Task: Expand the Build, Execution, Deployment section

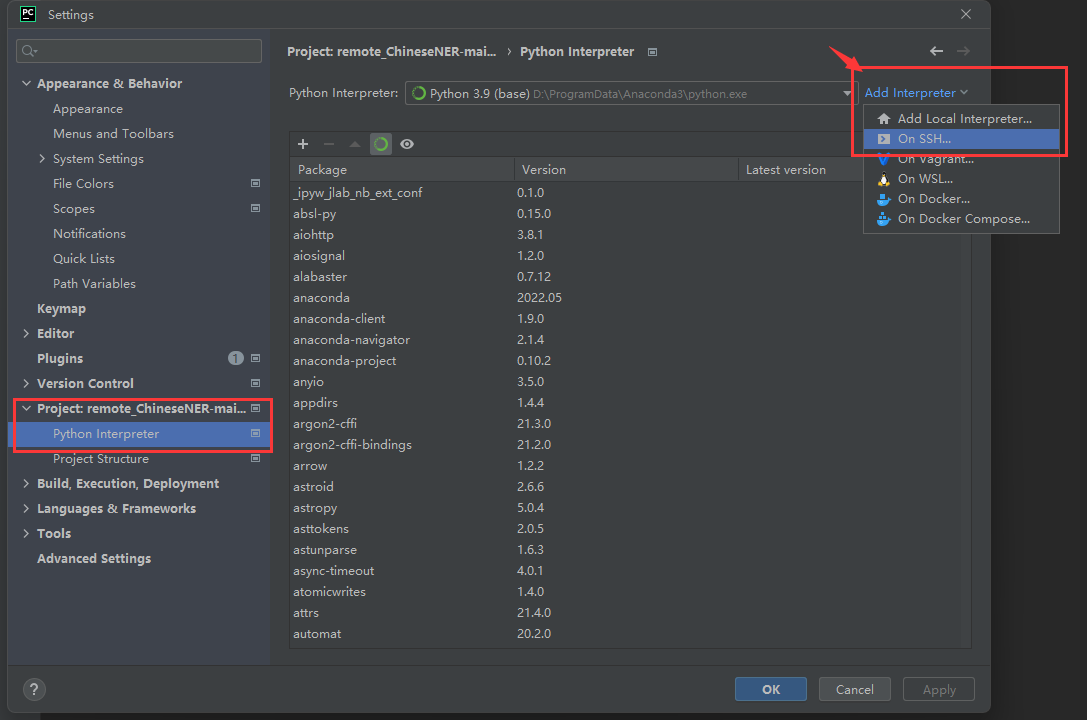Action: click(27, 484)
